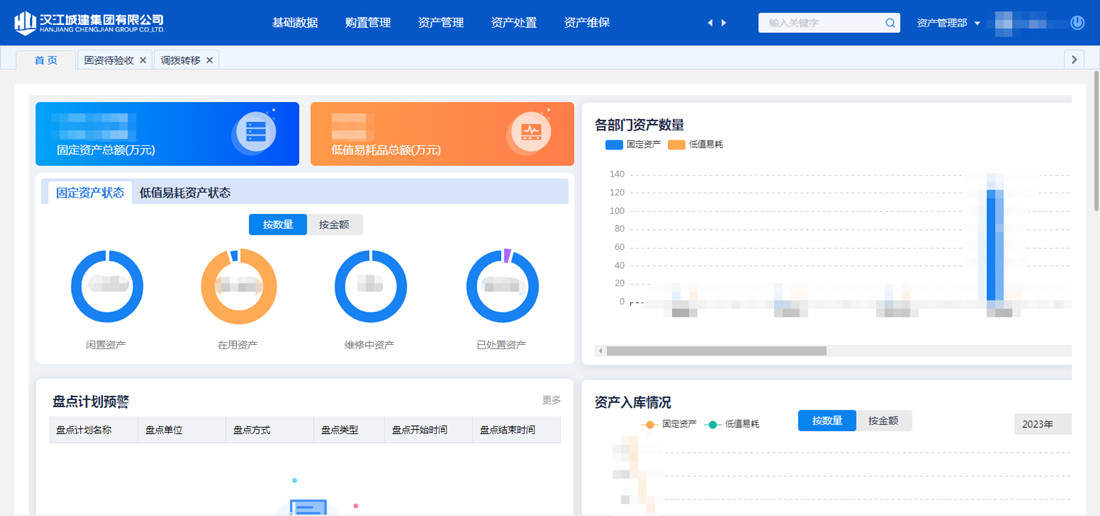Select 按金额 in 资产入库情况 panel
The image size is (1100, 516).
(x=883, y=421)
